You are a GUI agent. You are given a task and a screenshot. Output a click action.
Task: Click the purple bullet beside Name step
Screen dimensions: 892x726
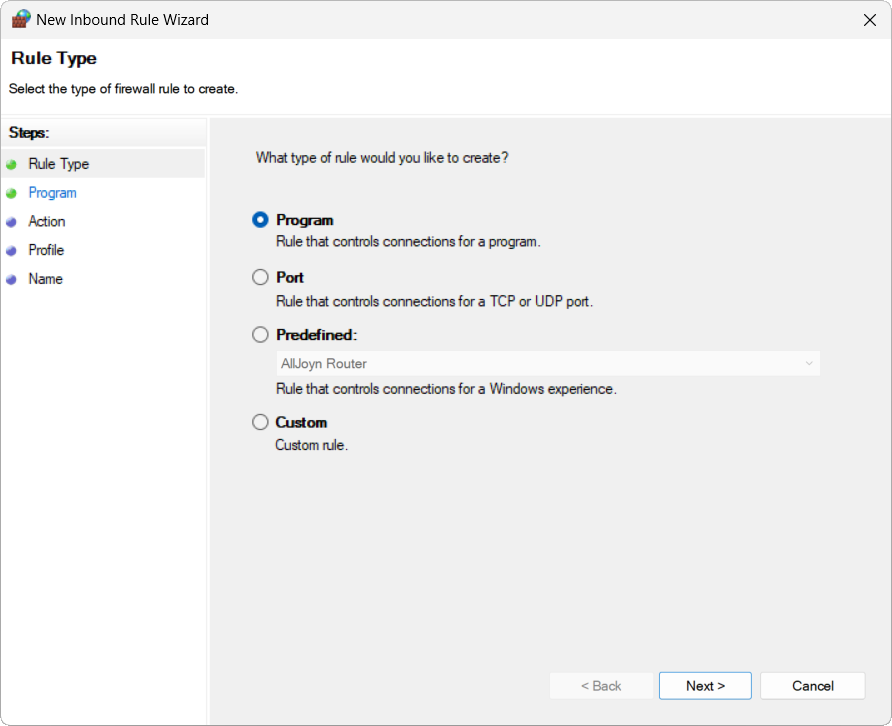click(11, 279)
